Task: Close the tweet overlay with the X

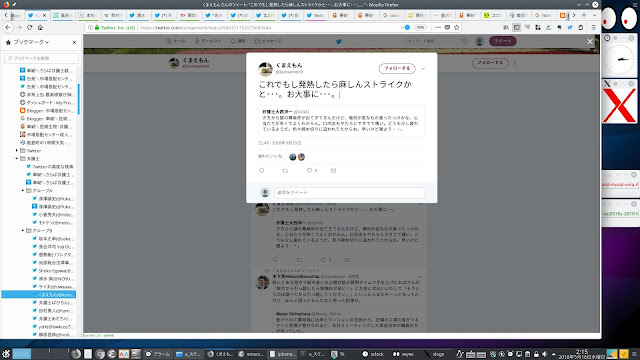Action: point(590,41)
